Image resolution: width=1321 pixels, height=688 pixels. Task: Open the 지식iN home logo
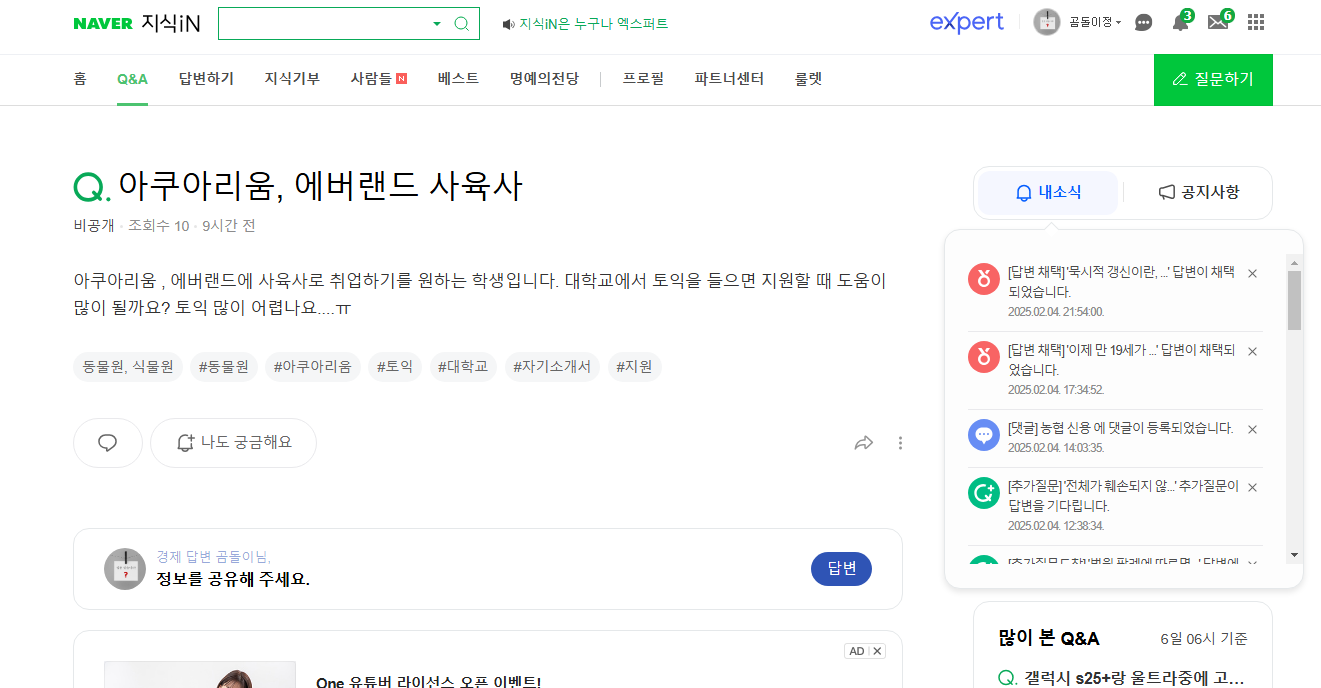[x=171, y=23]
